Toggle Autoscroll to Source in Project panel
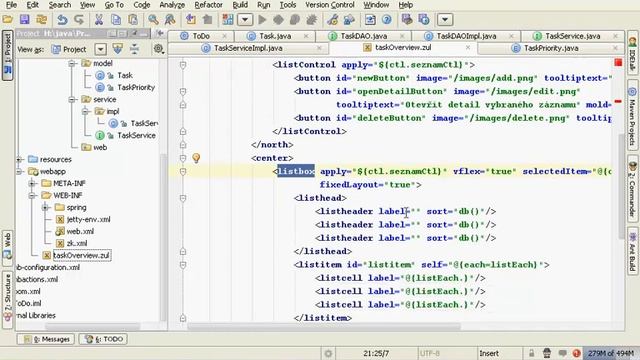 coord(118,49)
